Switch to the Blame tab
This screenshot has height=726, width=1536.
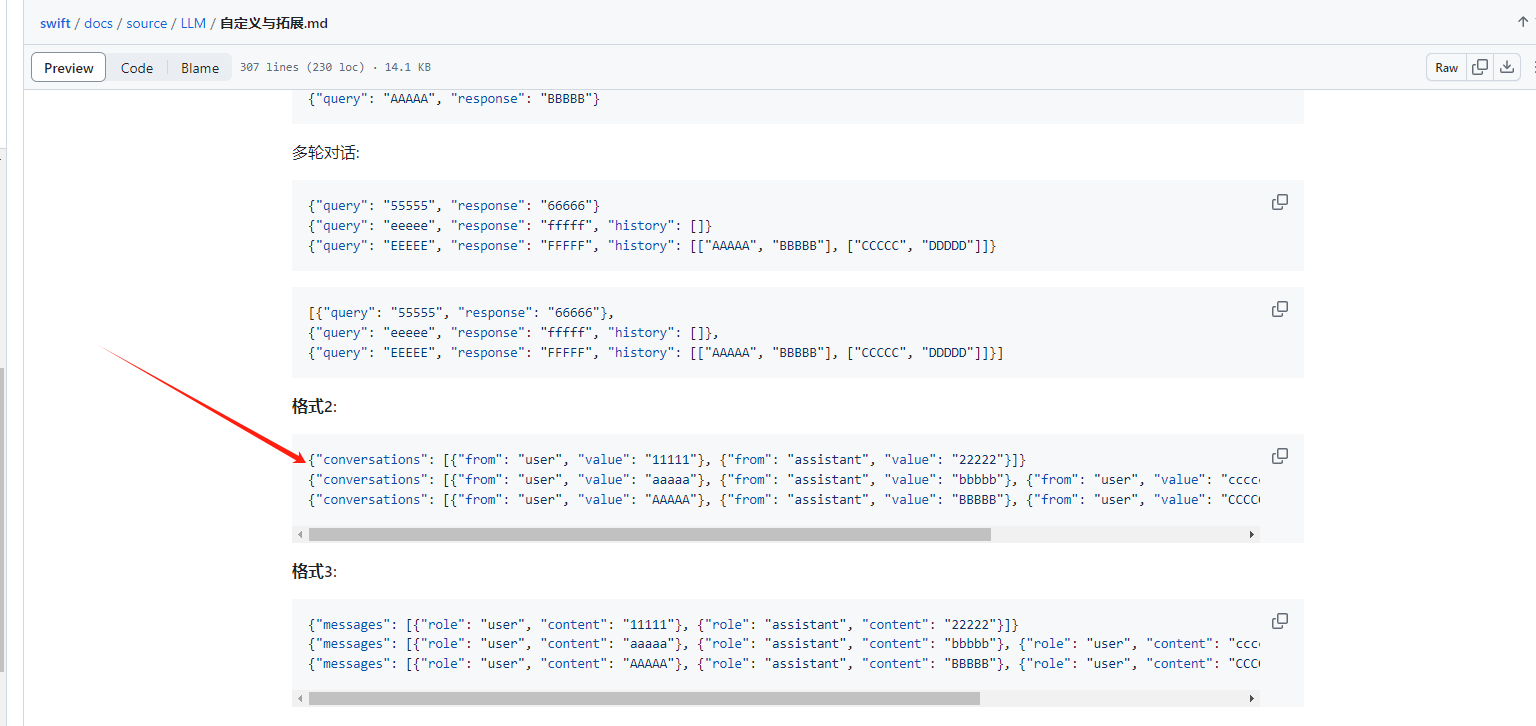click(x=200, y=68)
